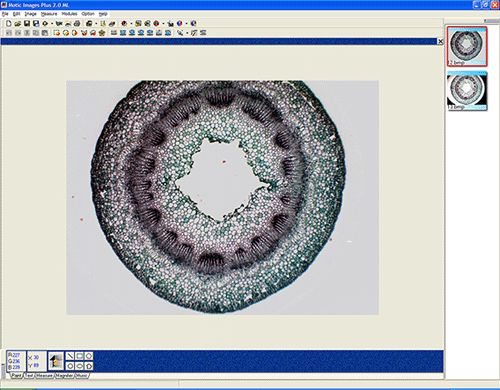Click the New document icon
The height and width of the screenshot is (390, 500).
point(9,23)
